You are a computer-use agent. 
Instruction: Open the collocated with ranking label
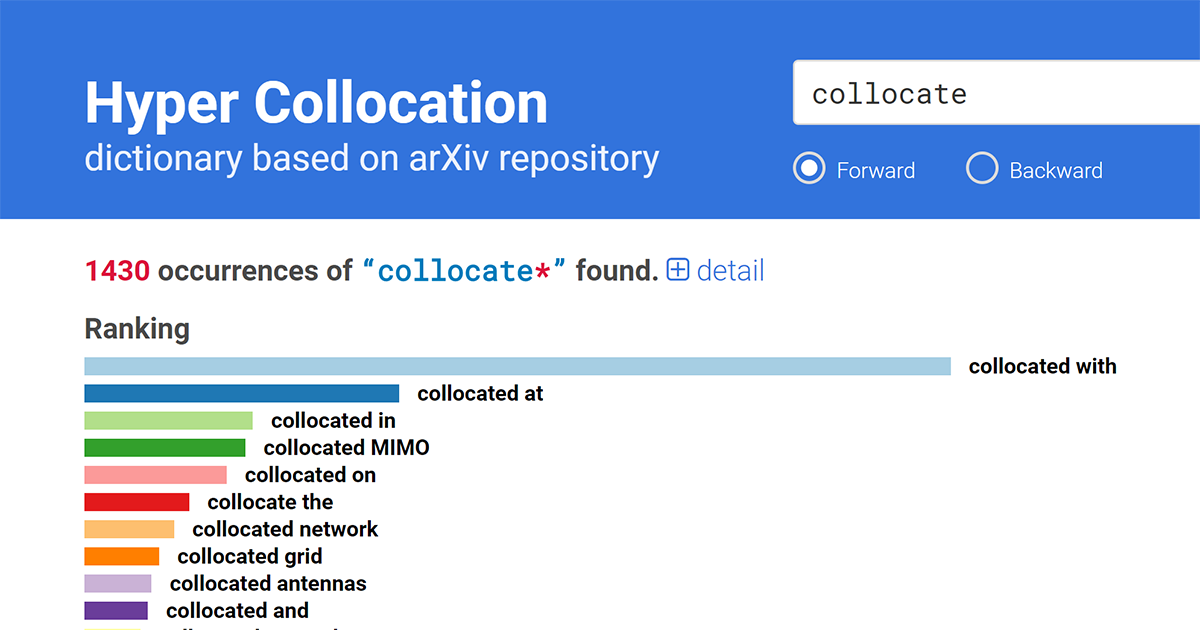coord(1042,366)
